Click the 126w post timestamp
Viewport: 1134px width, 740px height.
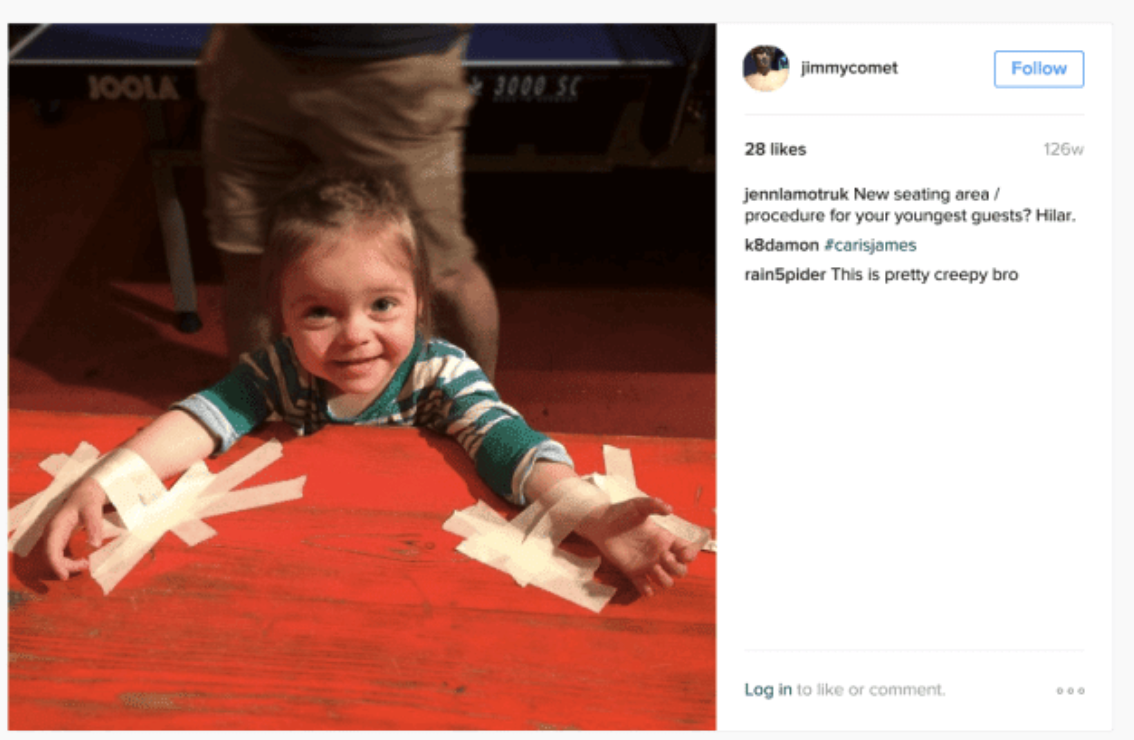point(1063,149)
